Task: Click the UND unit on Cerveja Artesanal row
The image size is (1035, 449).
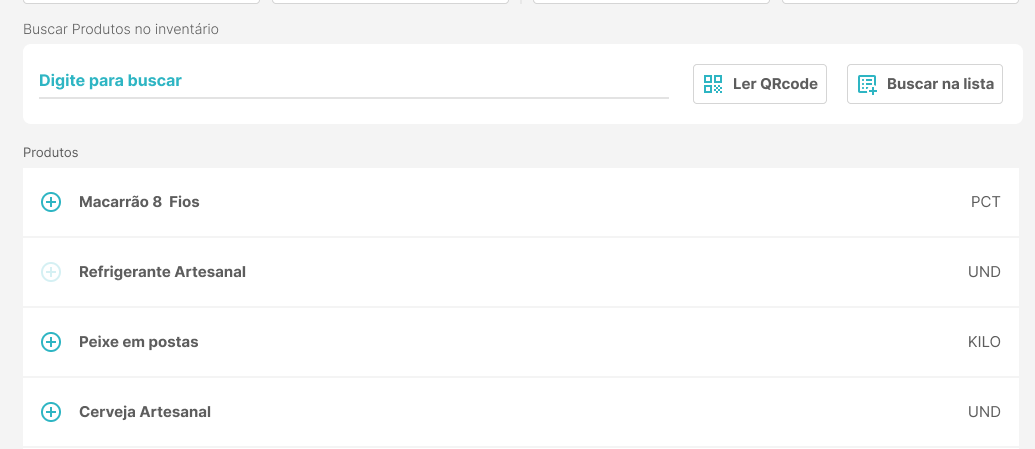Action: pos(984,412)
